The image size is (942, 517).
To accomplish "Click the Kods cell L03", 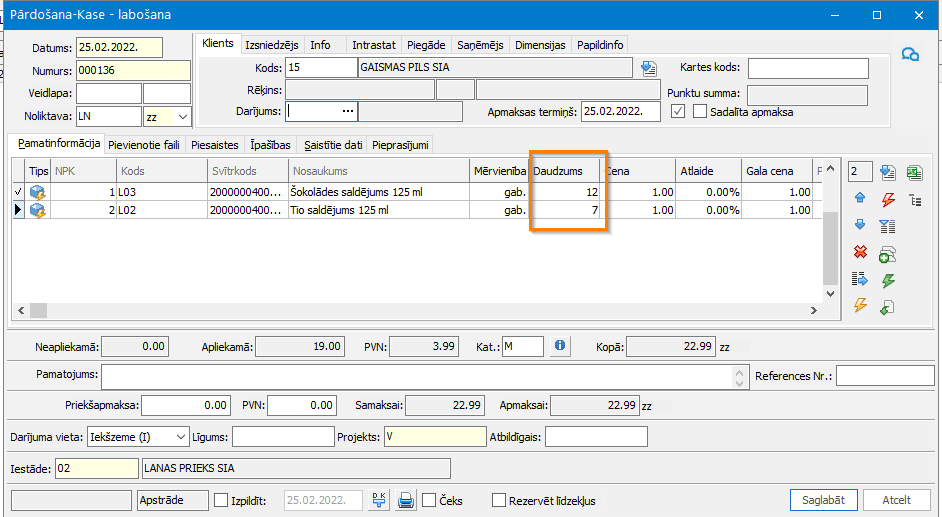I will (x=162, y=192).
